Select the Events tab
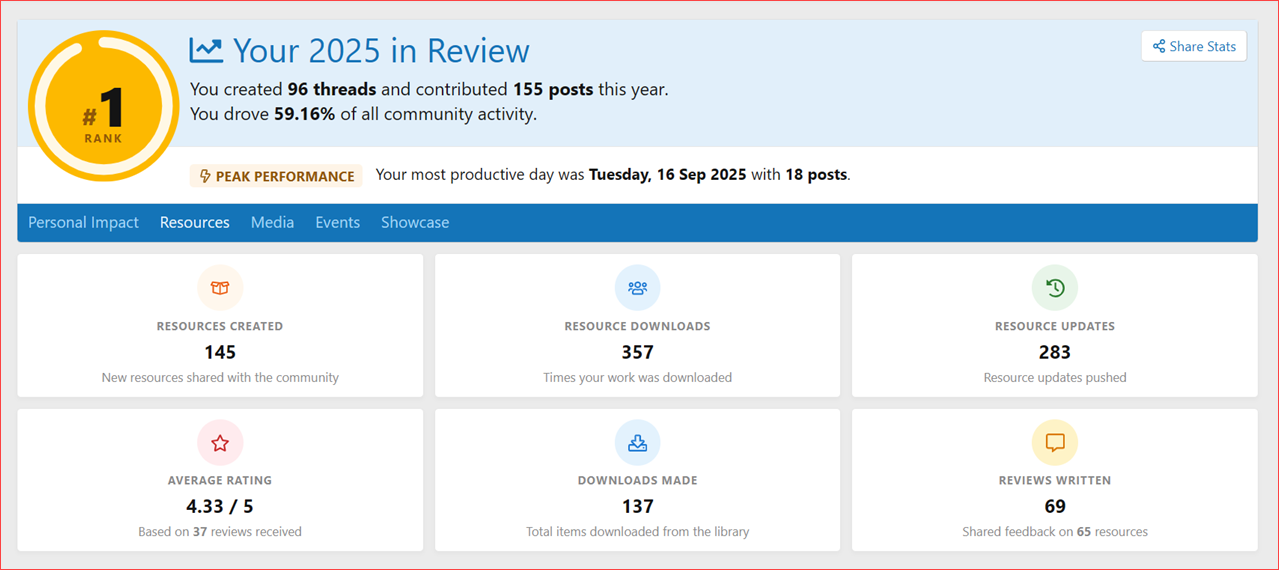 (x=337, y=222)
